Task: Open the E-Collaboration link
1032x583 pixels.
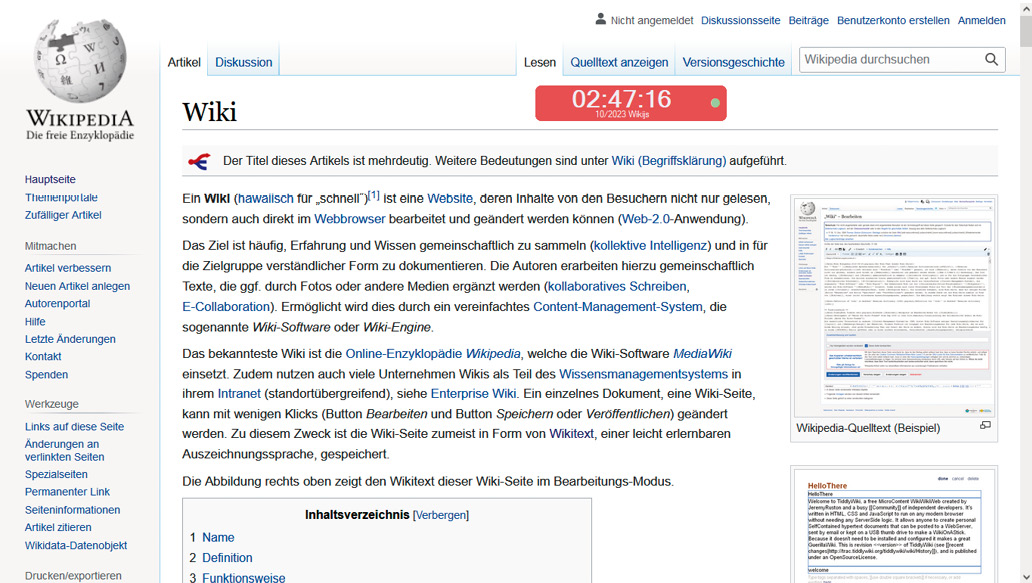Action: tap(226, 307)
